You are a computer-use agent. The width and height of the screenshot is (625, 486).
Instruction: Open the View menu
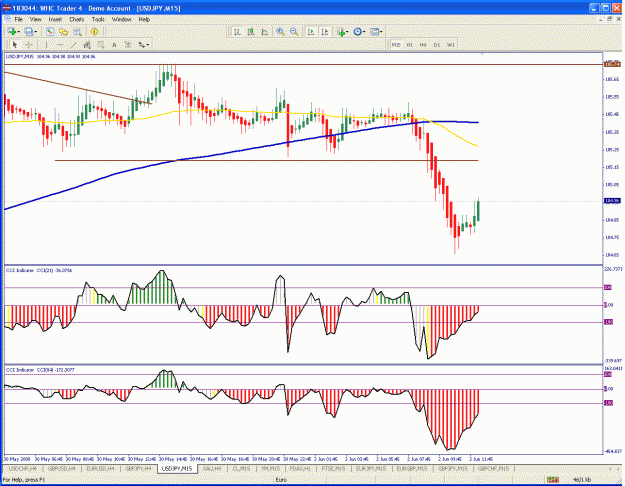pos(35,19)
